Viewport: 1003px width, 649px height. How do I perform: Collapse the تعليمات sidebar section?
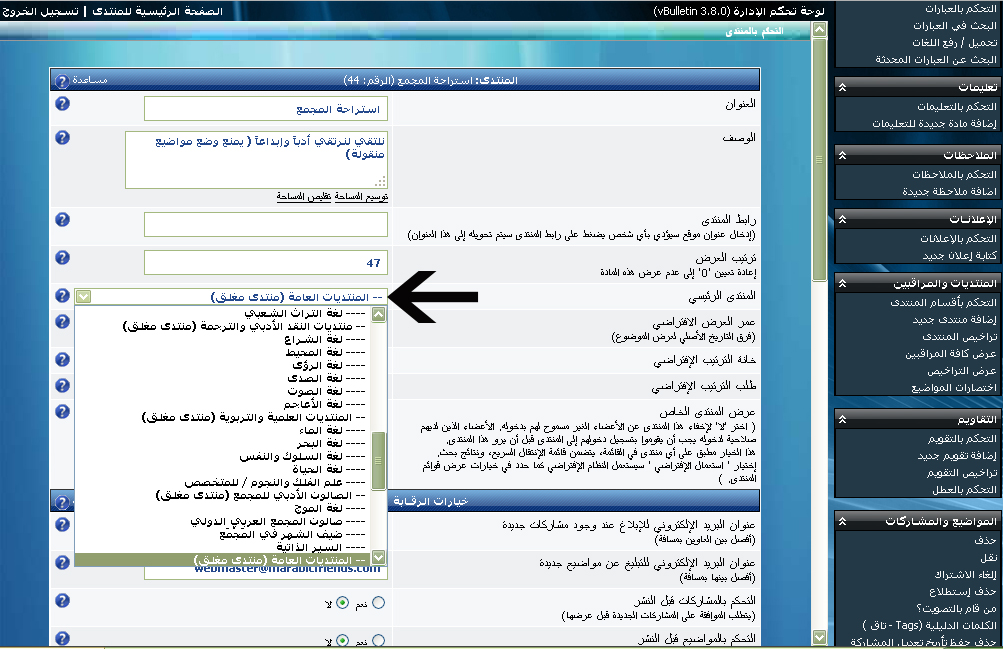coord(843,87)
